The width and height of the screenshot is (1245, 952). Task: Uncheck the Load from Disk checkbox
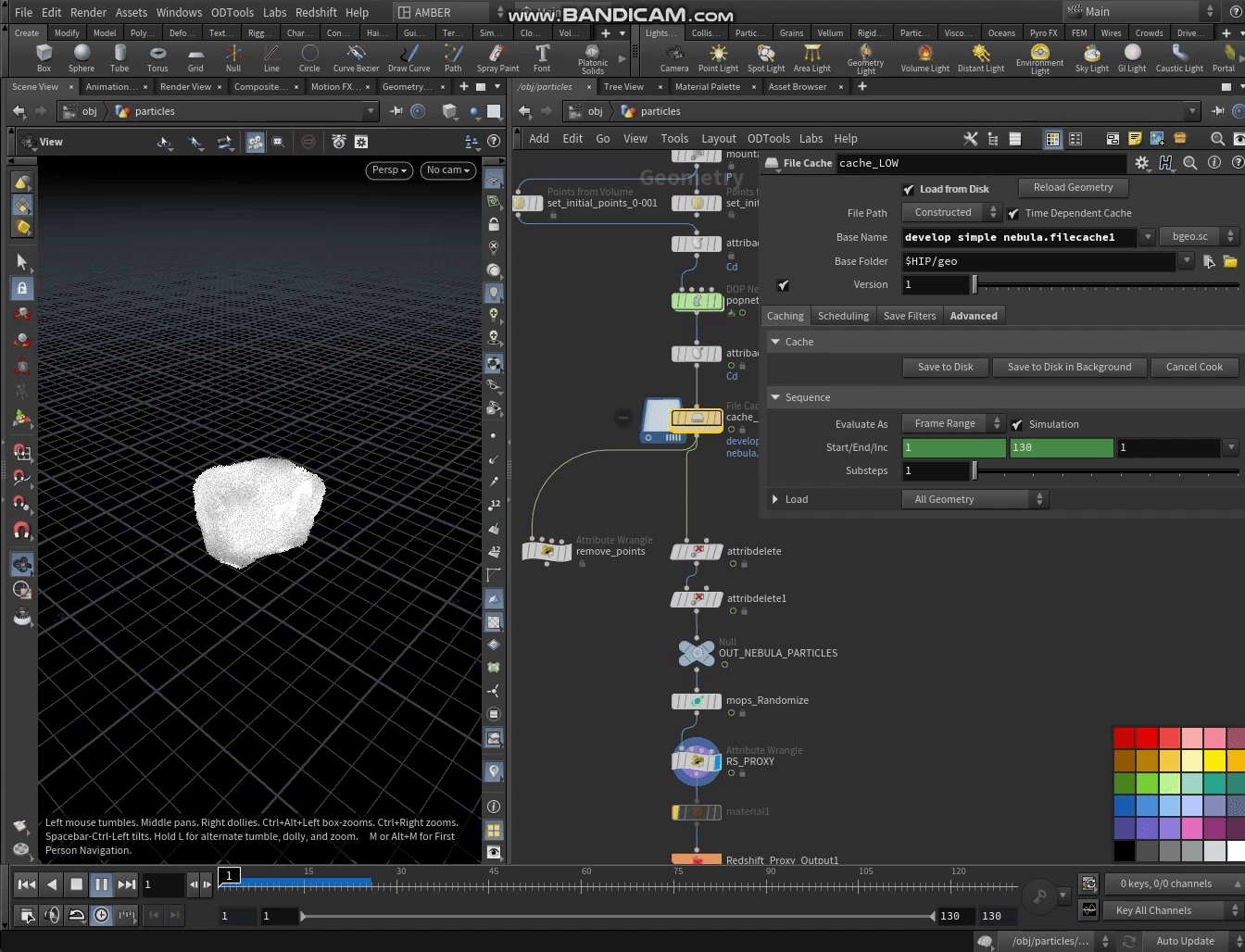pos(909,190)
